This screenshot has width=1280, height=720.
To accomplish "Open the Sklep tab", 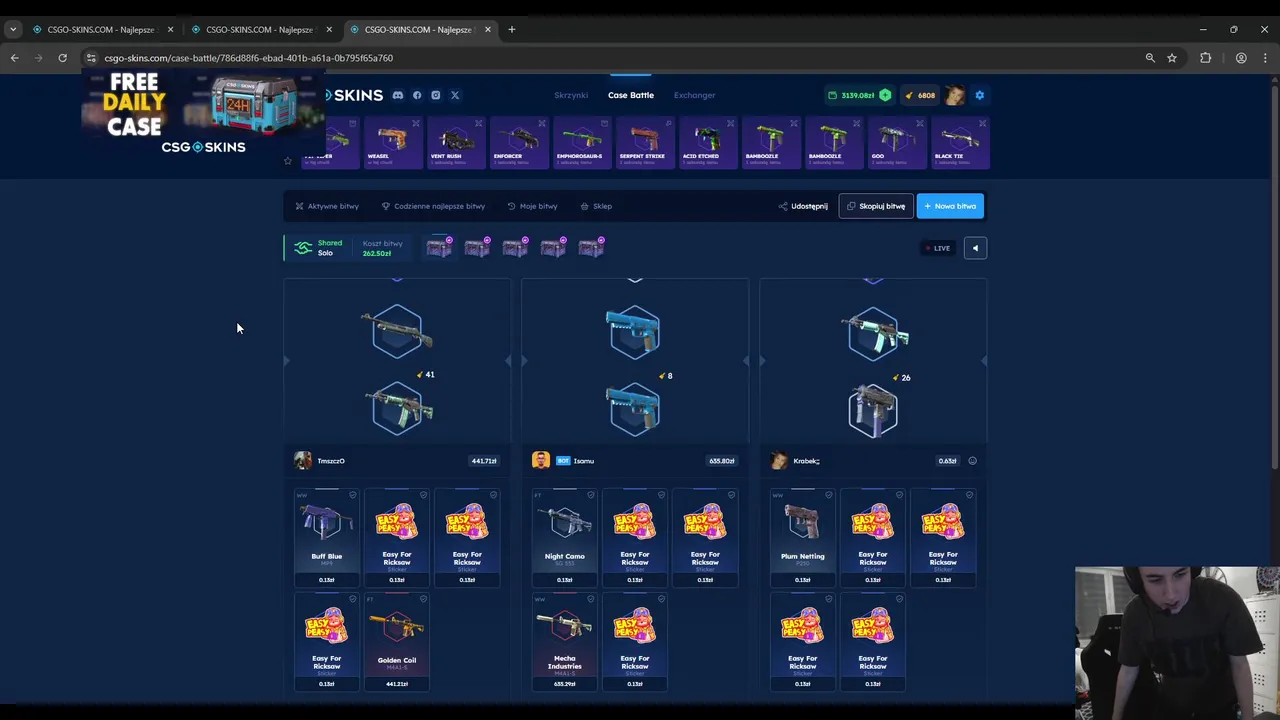I will pyautogui.click(x=596, y=206).
